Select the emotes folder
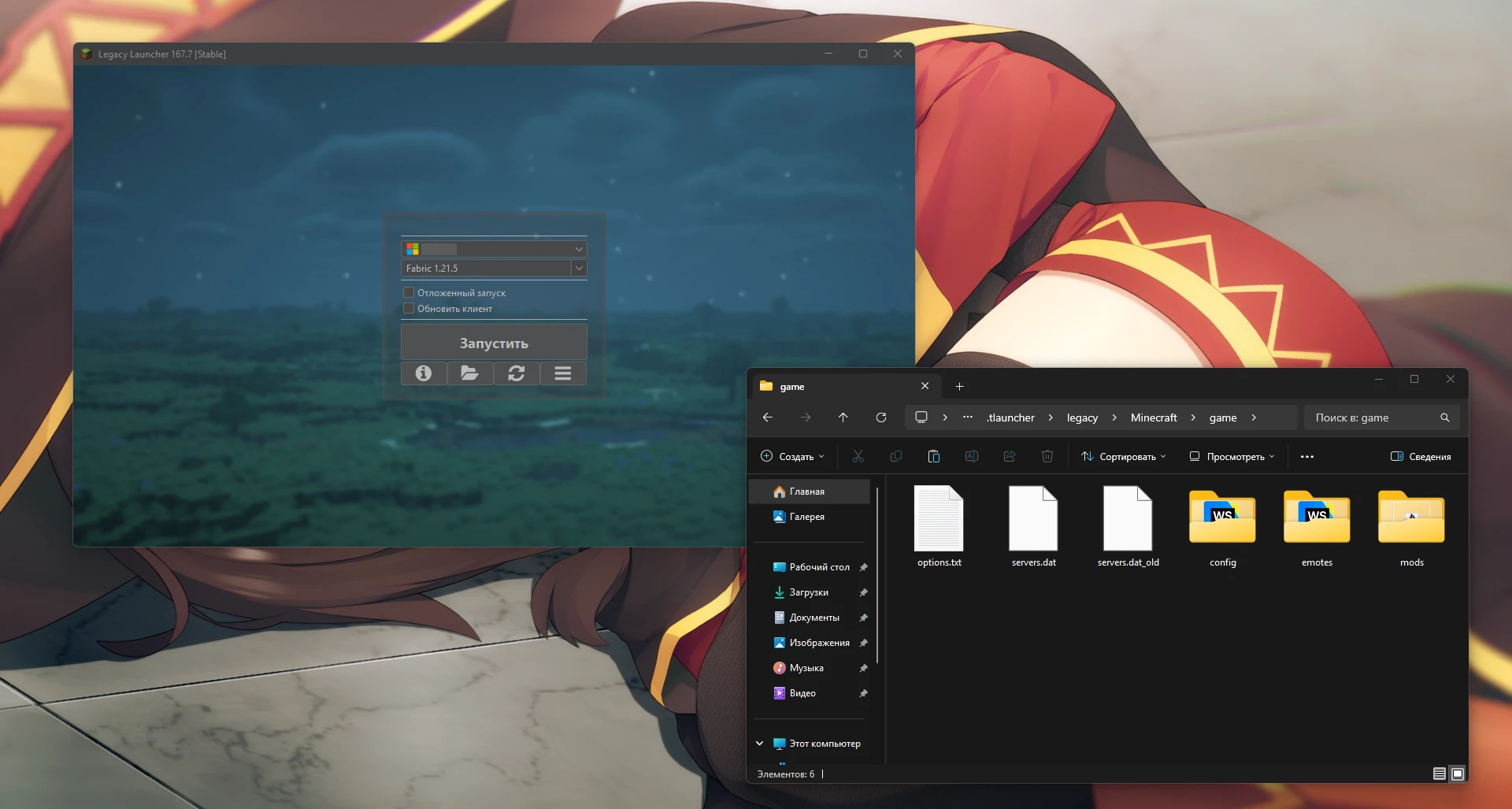1512x809 pixels. tap(1317, 527)
